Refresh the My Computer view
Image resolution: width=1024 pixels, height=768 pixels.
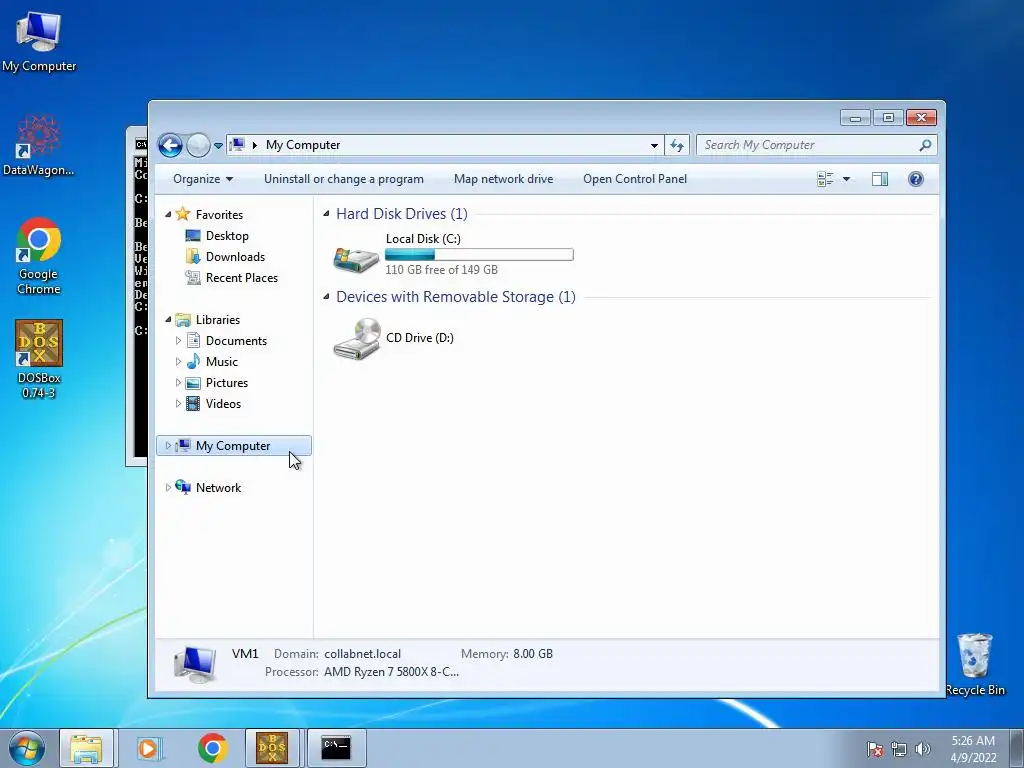(x=677, y=146)
